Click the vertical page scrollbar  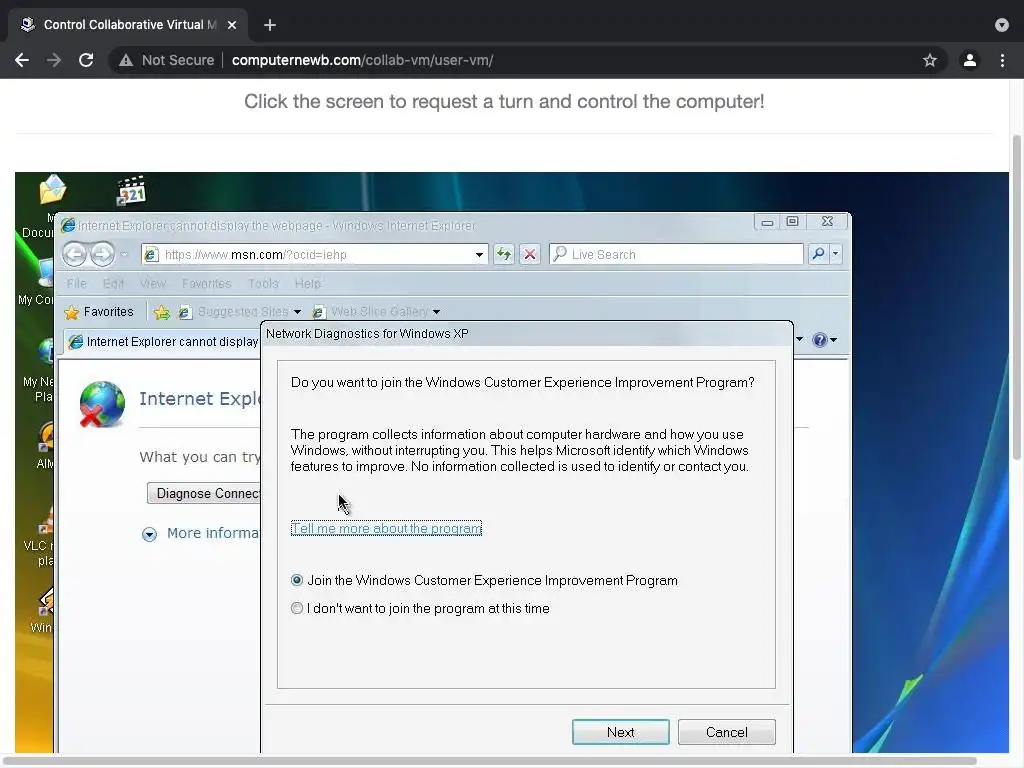tap(1017, 297)
